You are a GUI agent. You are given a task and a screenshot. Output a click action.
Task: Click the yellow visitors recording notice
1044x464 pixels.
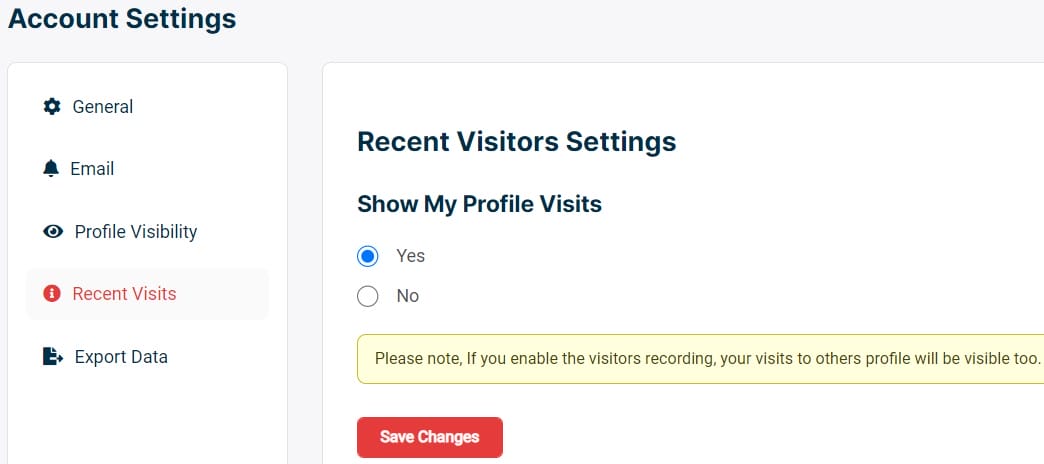700,358
